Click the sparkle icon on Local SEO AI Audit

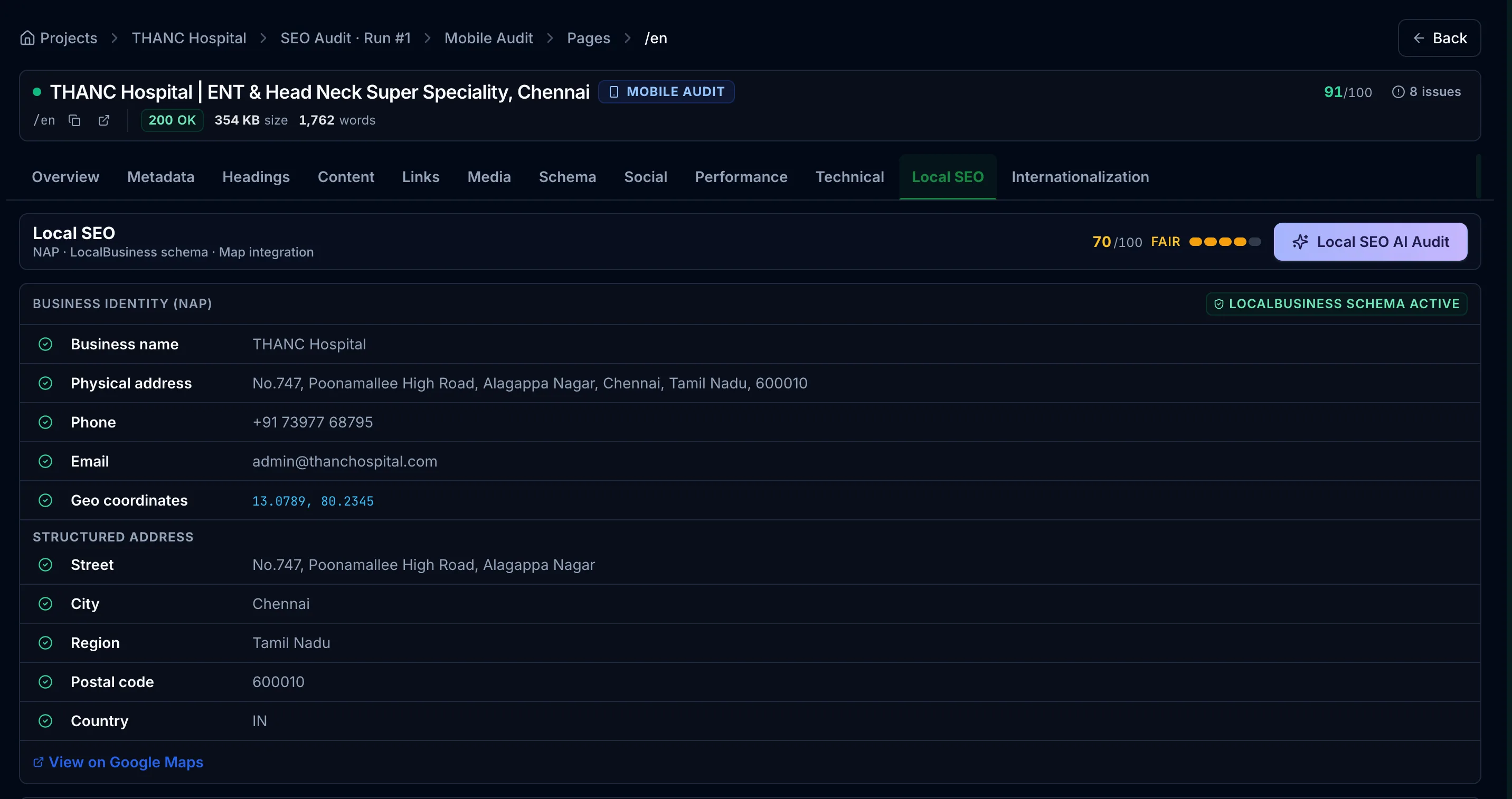tap(1300, 242)
